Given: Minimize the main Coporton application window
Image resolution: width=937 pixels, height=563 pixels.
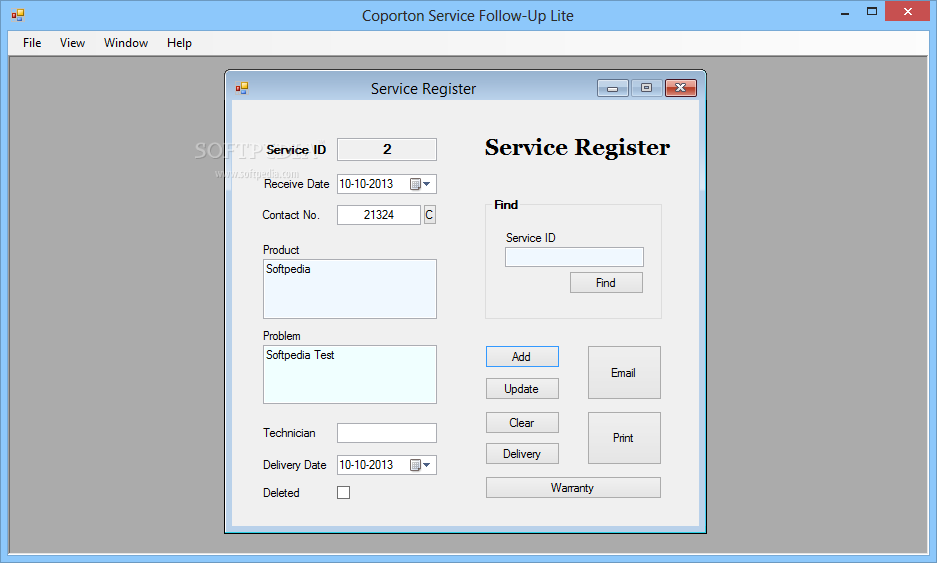Looking at the screenshot, I should pos(845,13).
